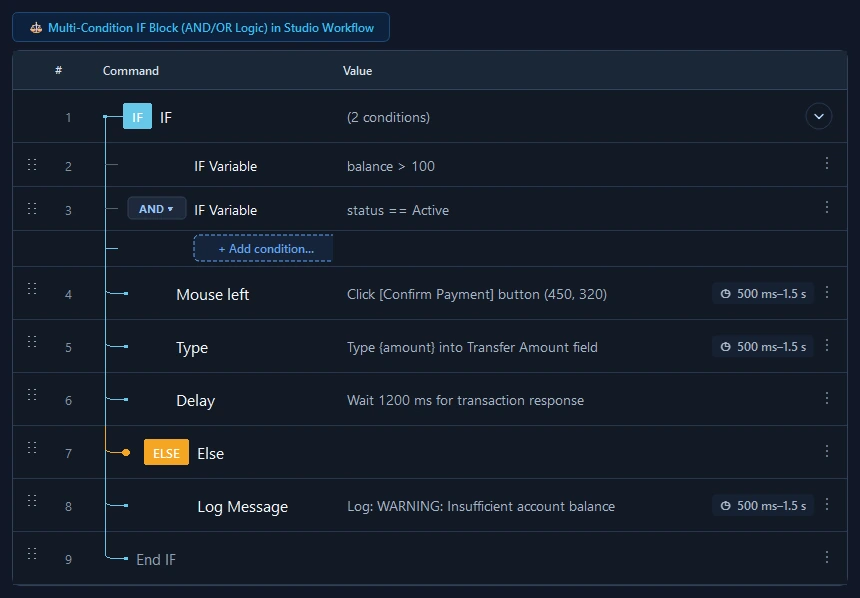
Task: Open more options menu for Mouse left row
Action: pyautogui.click(x=827, y=292)
